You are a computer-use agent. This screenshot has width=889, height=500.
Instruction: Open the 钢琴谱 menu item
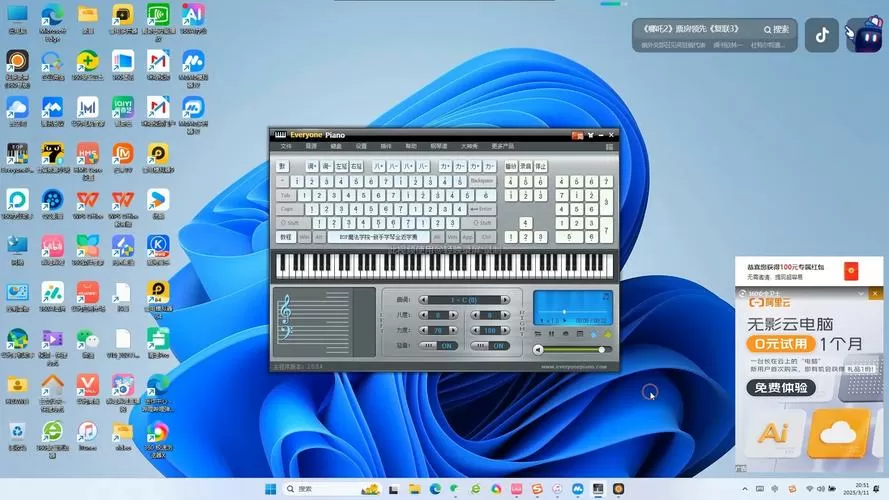(x=438, y=146)
